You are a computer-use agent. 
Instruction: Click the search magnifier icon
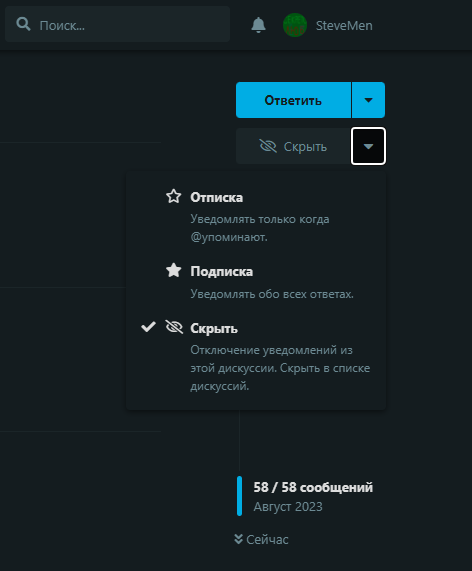click(23, 24)
